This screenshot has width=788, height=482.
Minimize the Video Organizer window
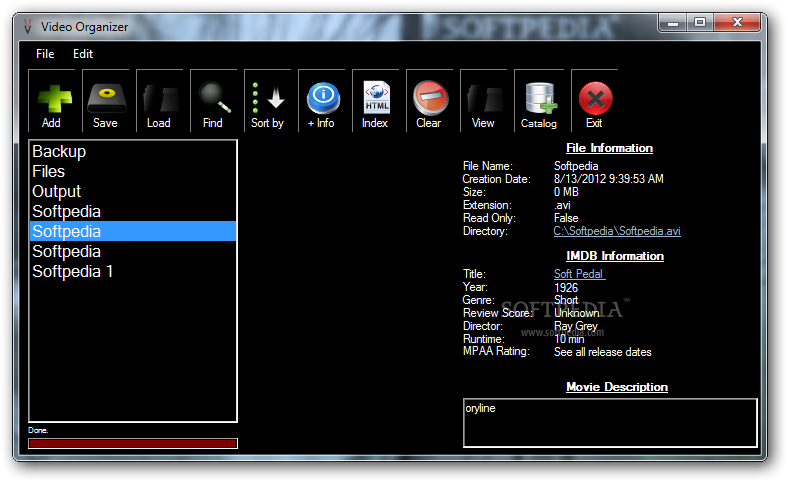pyautogui.click(x=673, y=23)
